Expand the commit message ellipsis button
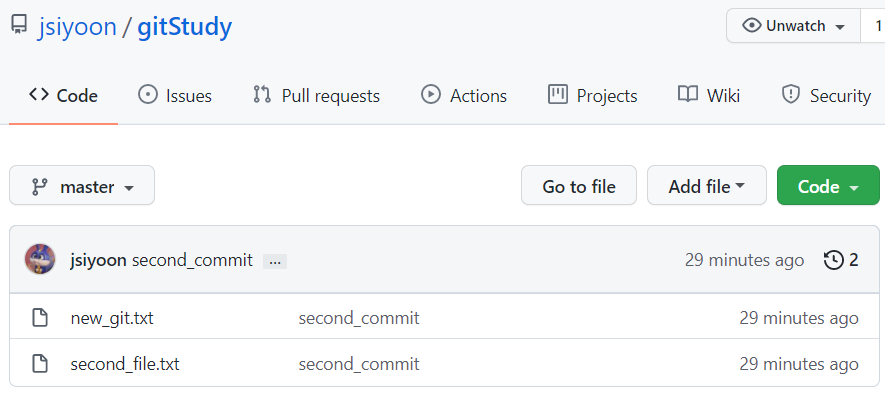 [275, 261]
